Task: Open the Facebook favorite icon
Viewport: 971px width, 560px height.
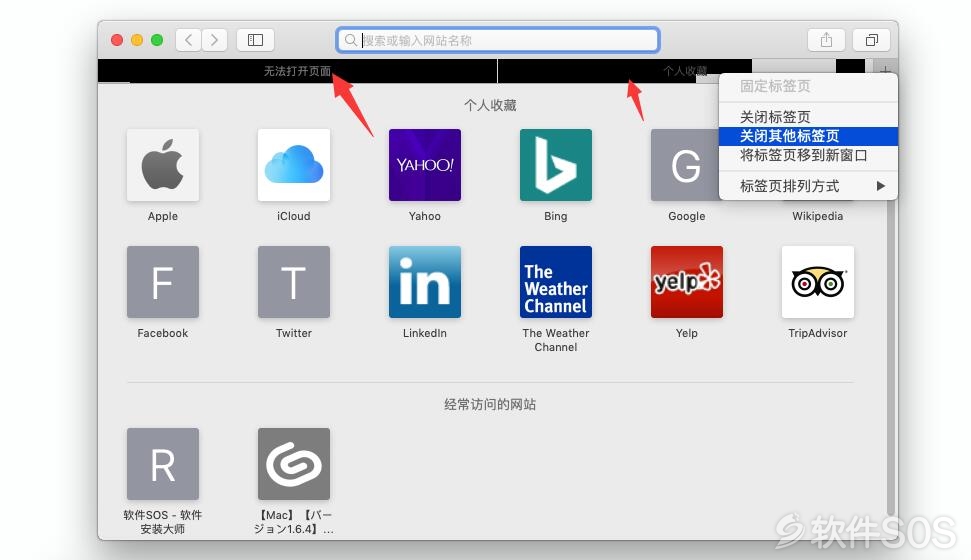Action: [163, 282]
